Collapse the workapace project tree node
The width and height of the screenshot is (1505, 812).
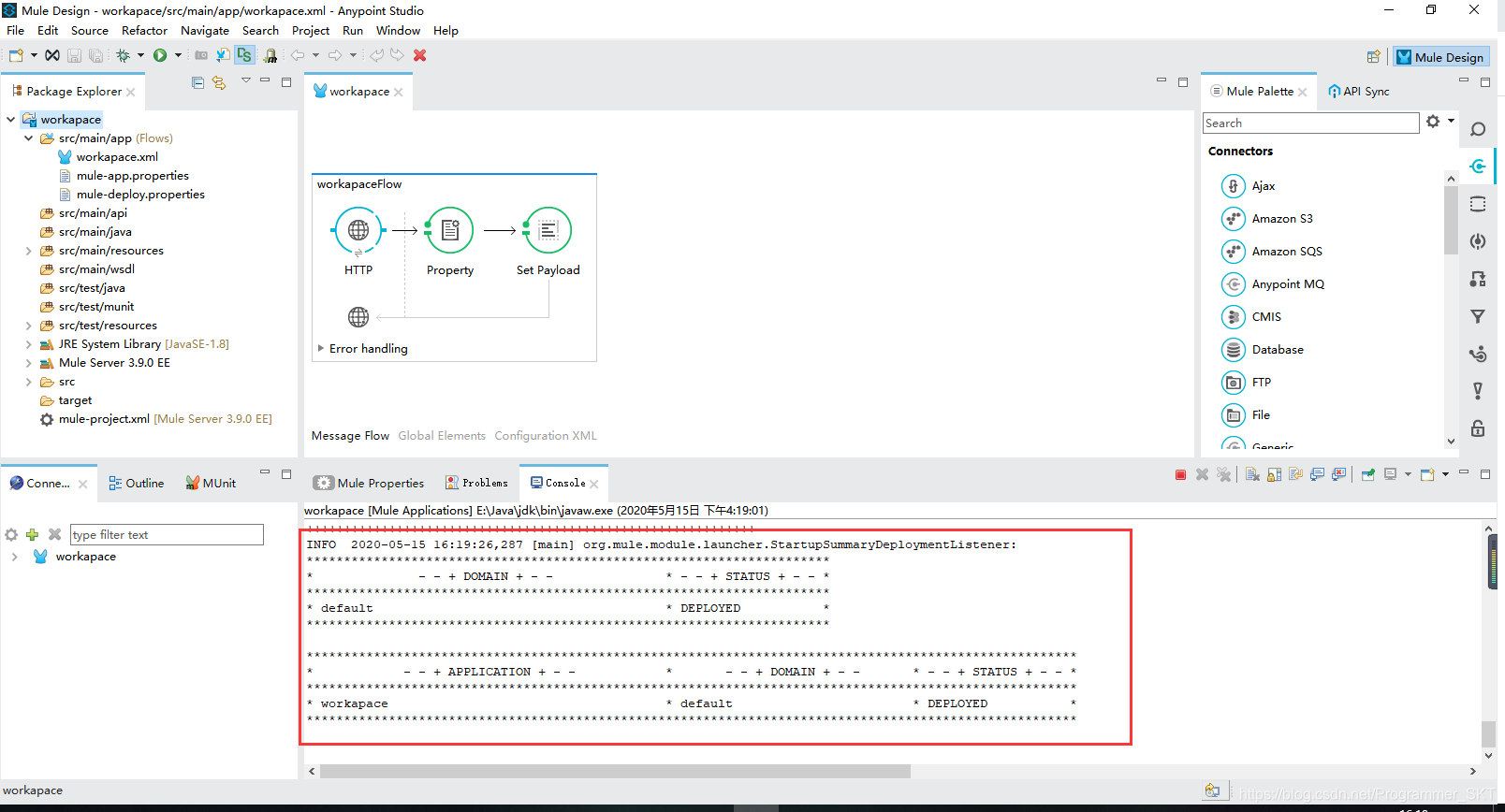(x=11, y=120)
